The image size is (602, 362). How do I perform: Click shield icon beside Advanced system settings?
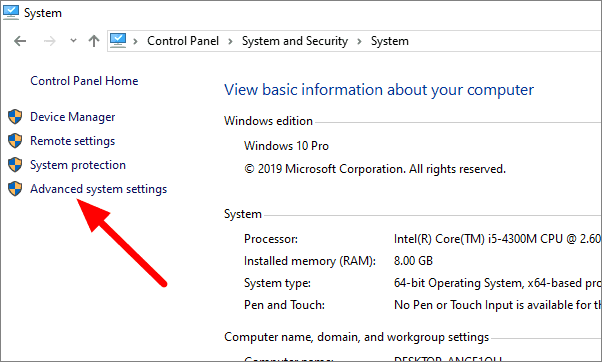[15, 189]
